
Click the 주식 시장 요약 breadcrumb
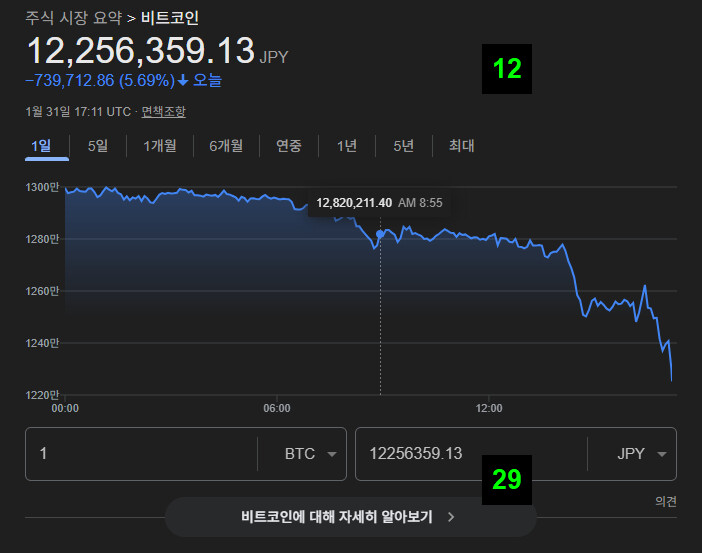[x=73, y=18]
